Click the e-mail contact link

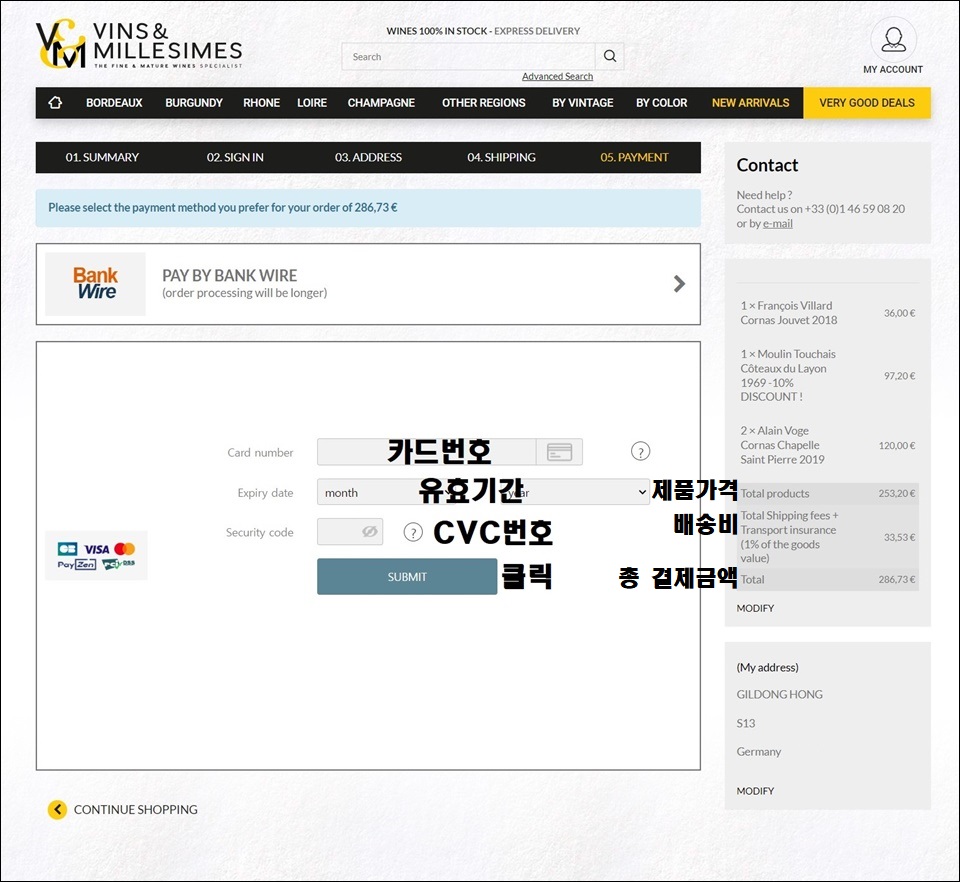click(778, 223)
